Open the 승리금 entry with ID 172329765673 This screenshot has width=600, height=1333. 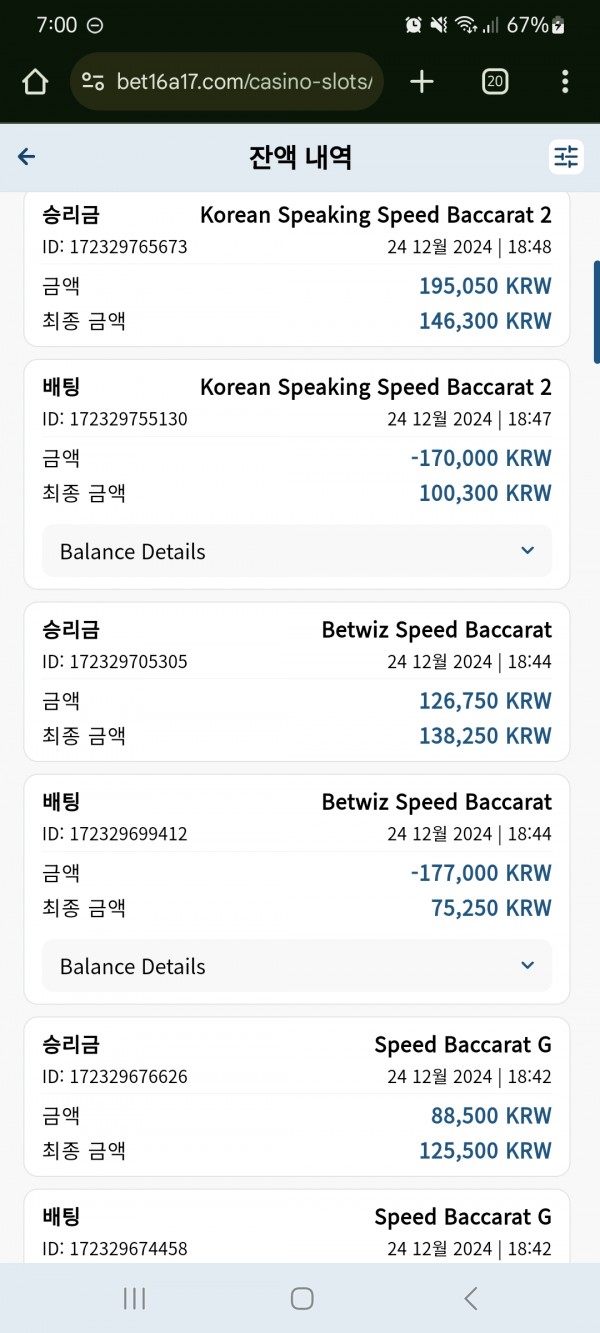297,268
